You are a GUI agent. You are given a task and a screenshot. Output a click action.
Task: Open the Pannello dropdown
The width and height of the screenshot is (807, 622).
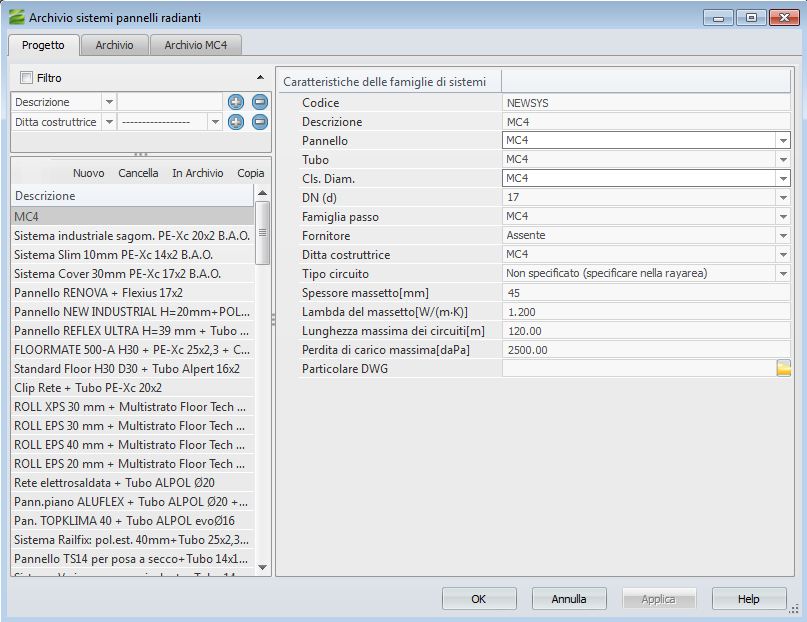pyautogui.click(x=782, y=141)
